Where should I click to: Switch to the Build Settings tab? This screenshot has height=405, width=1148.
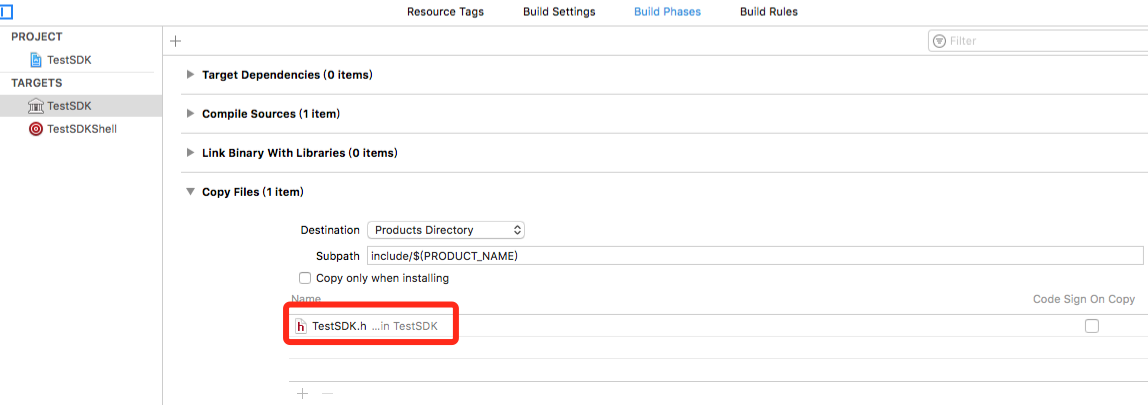tap(559, 12)
